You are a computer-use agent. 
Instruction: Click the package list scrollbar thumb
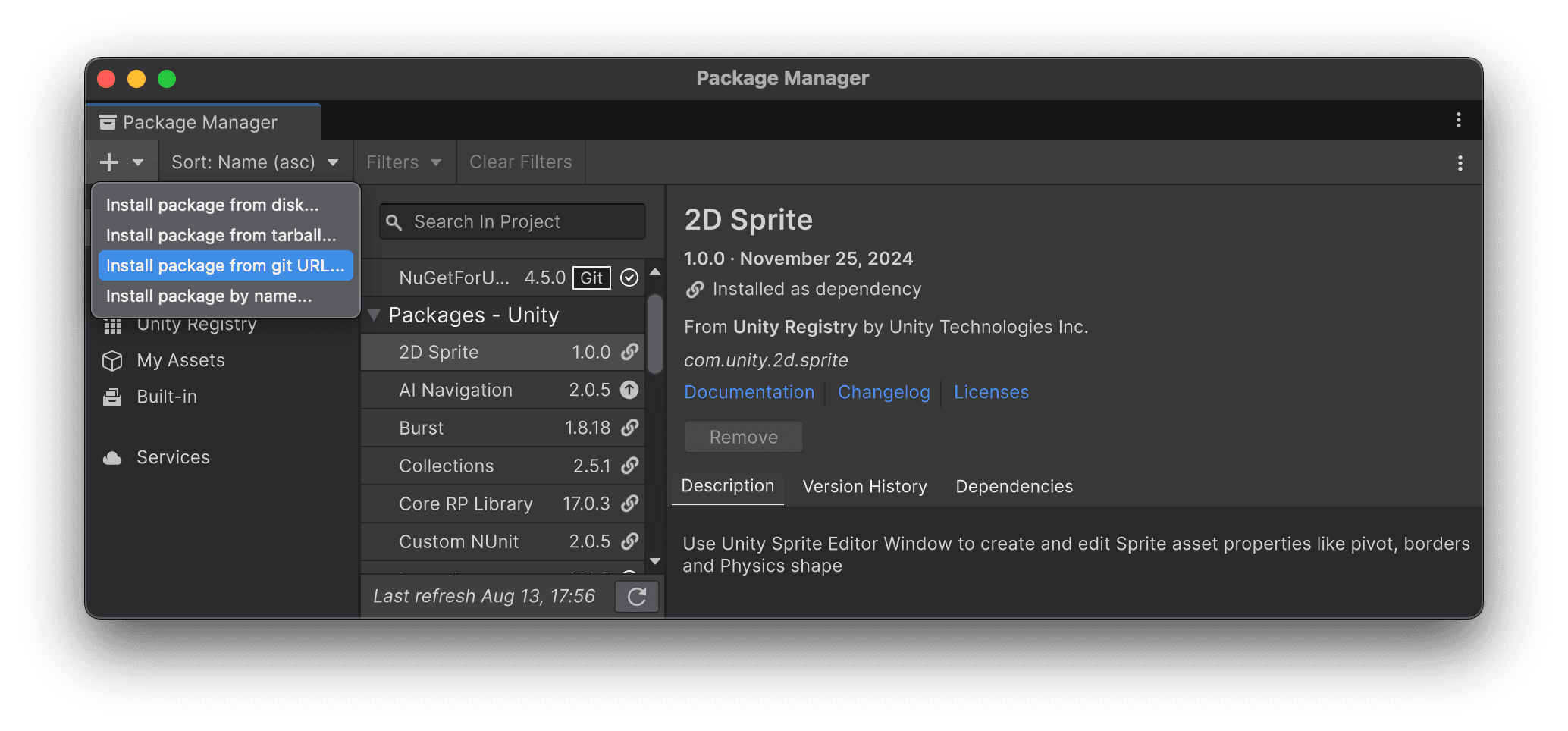(x=655, y=334)
